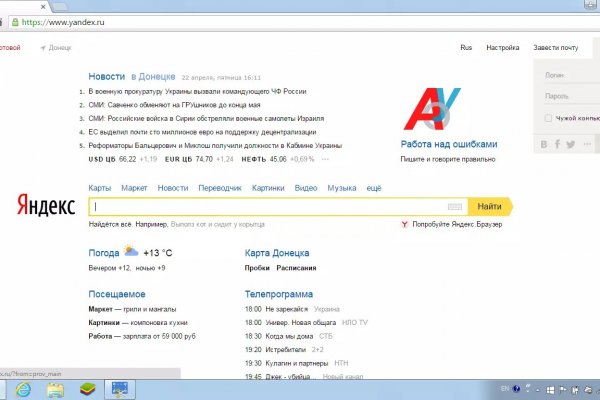This screenshot has width=600, height=400.
Task: Open the 'Переводчик' service tab
Action: tap(220, 188)
